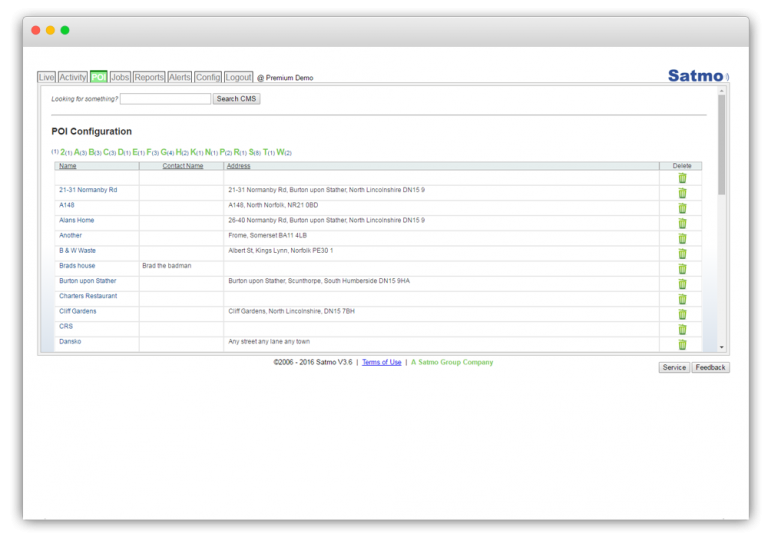Image resolution: width=768 pixels, height=538 pixels.
Task: Click trash icon beside Brads house
Action: click(x=682, y=269)
